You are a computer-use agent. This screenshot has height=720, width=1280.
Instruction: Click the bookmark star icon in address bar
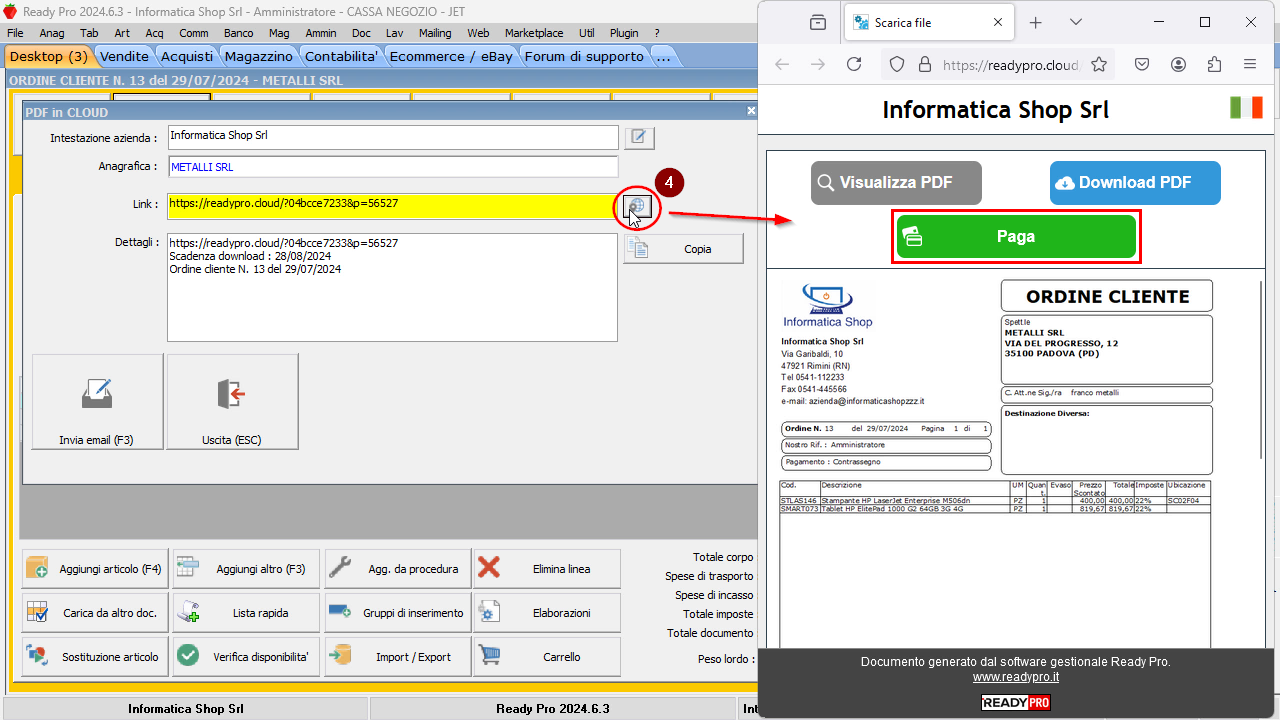1099,64
